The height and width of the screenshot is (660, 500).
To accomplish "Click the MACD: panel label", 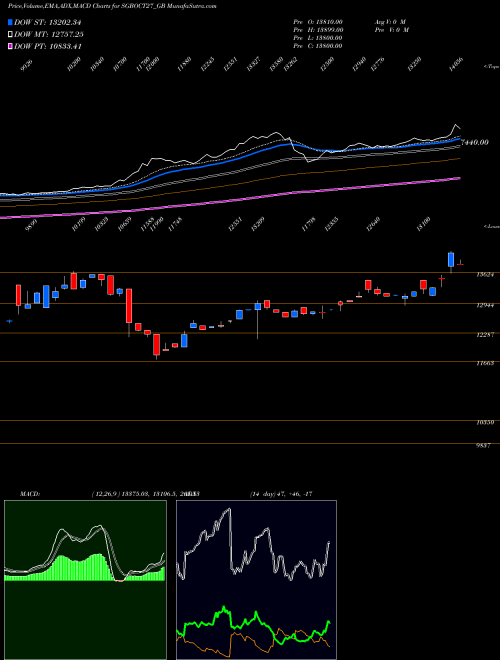I will [x=30, y=494].
